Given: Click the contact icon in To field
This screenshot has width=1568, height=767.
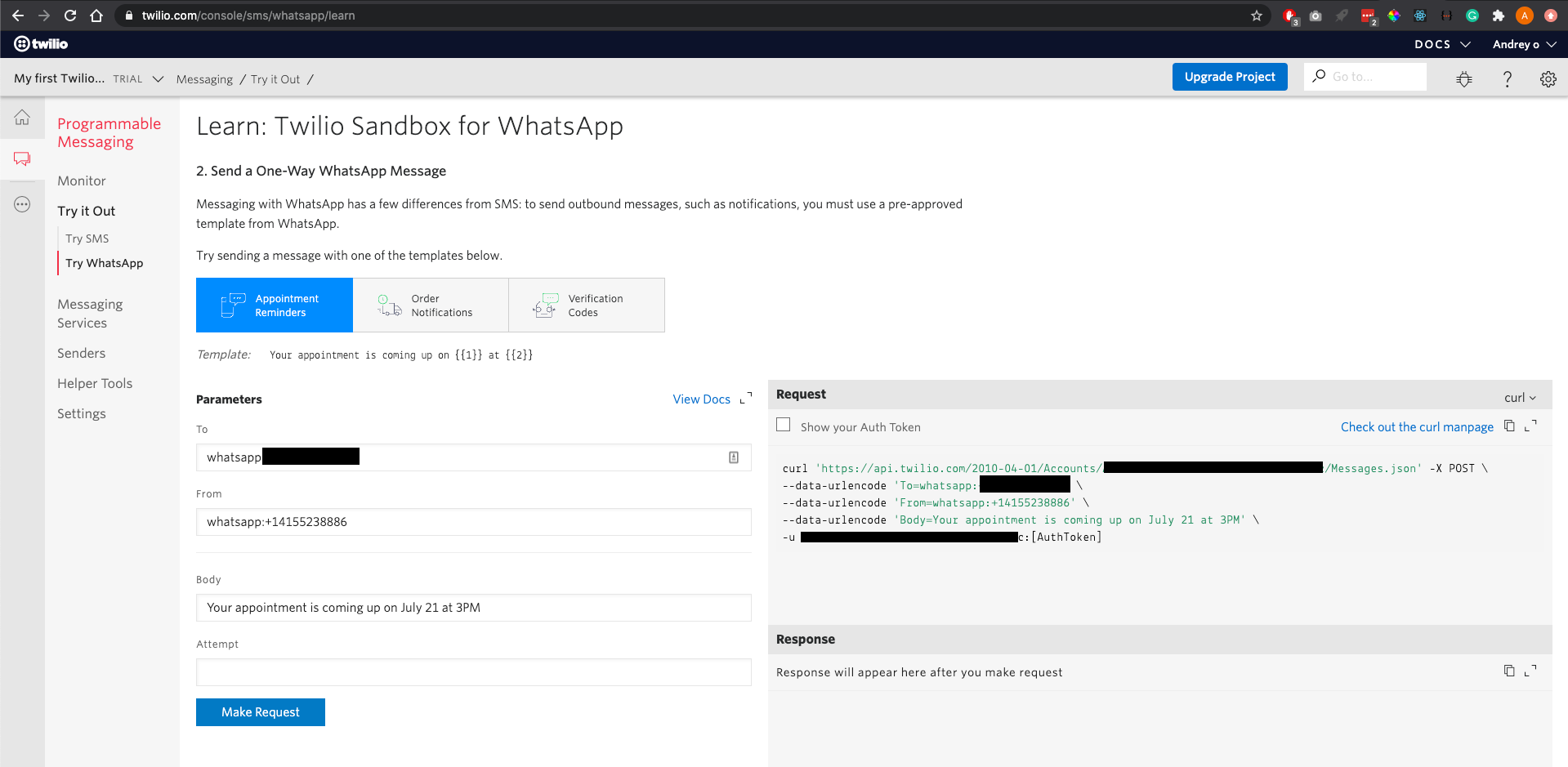Looking at the screenshot, I should coord(734,457).
